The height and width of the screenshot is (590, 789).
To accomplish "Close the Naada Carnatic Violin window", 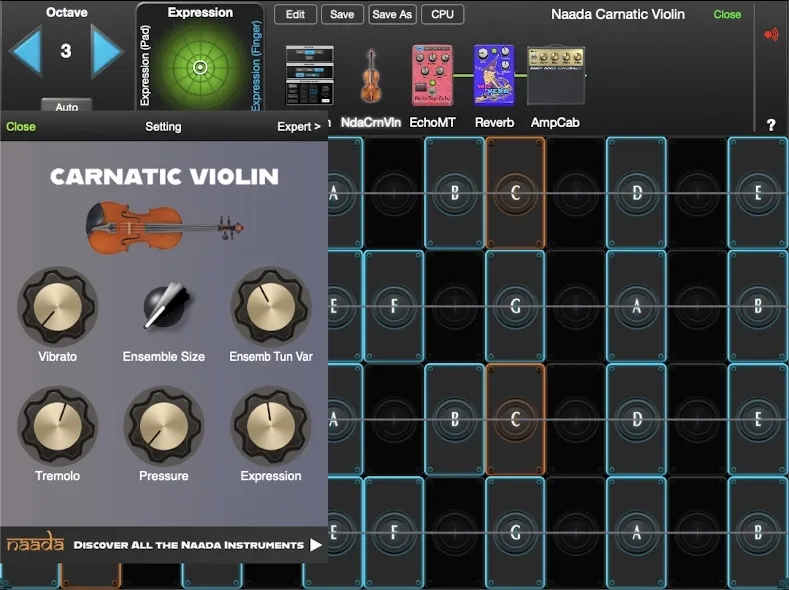I will (727, 15).
